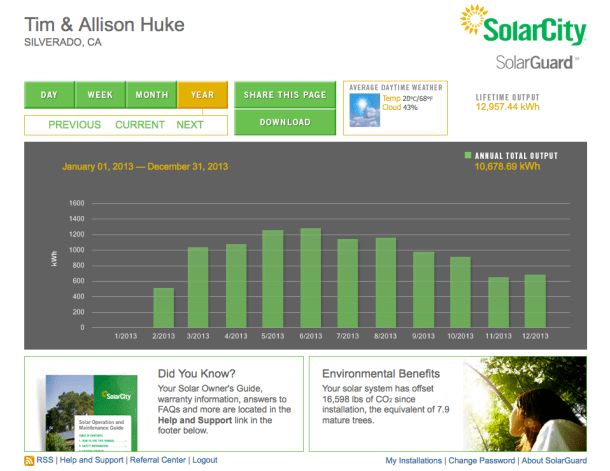
Task: Jump to the CURRENT year
Action: [x=140, y=125]
